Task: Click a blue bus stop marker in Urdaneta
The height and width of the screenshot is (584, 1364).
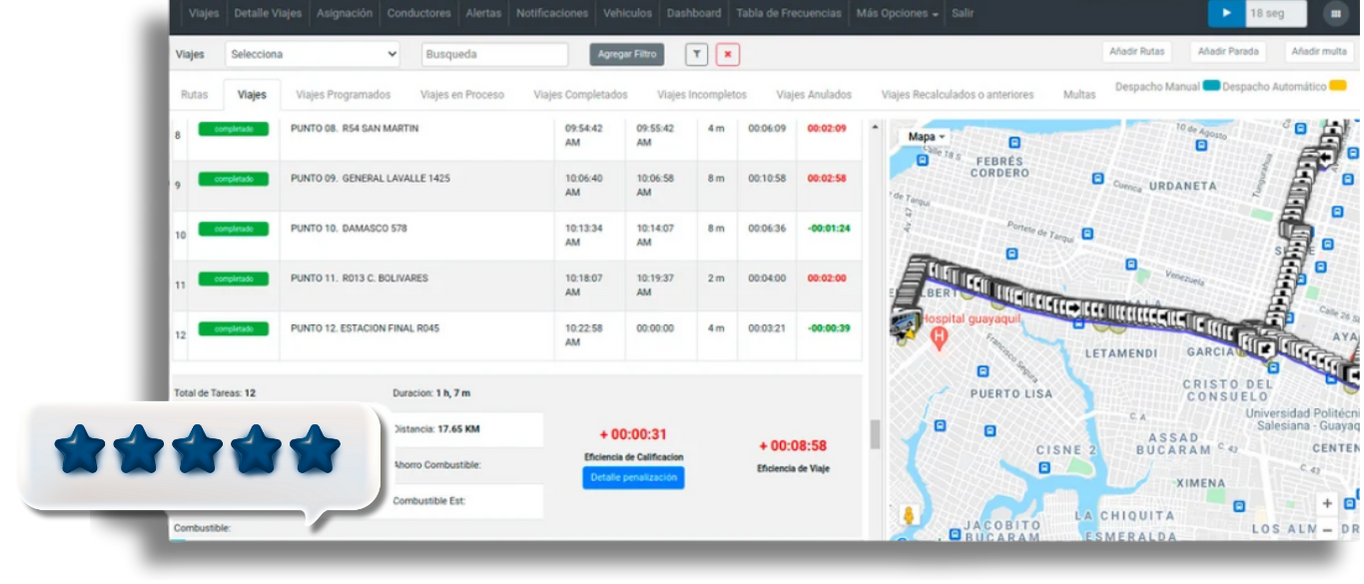Action: click(1200, 144)
